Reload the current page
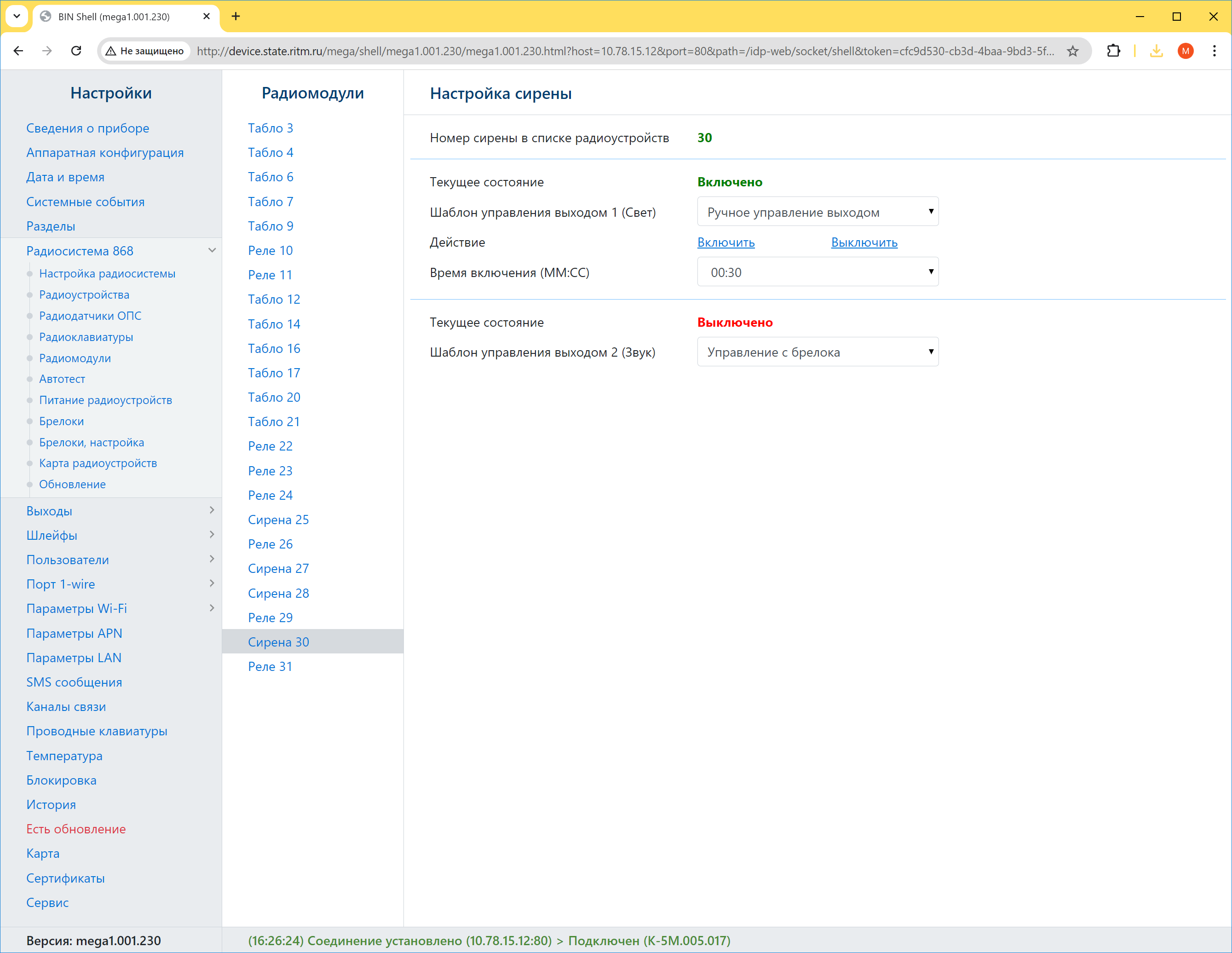 tap(76, 51)
